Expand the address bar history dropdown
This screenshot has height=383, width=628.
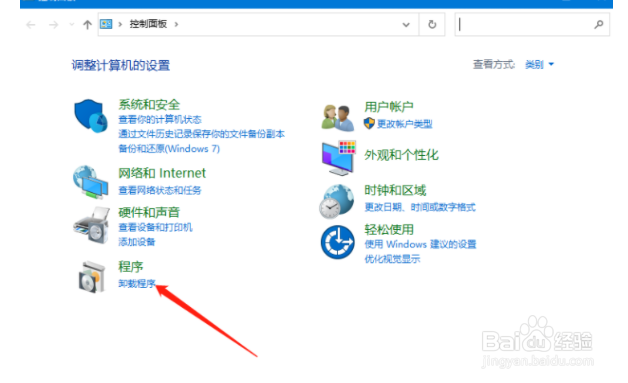point(406,24)
